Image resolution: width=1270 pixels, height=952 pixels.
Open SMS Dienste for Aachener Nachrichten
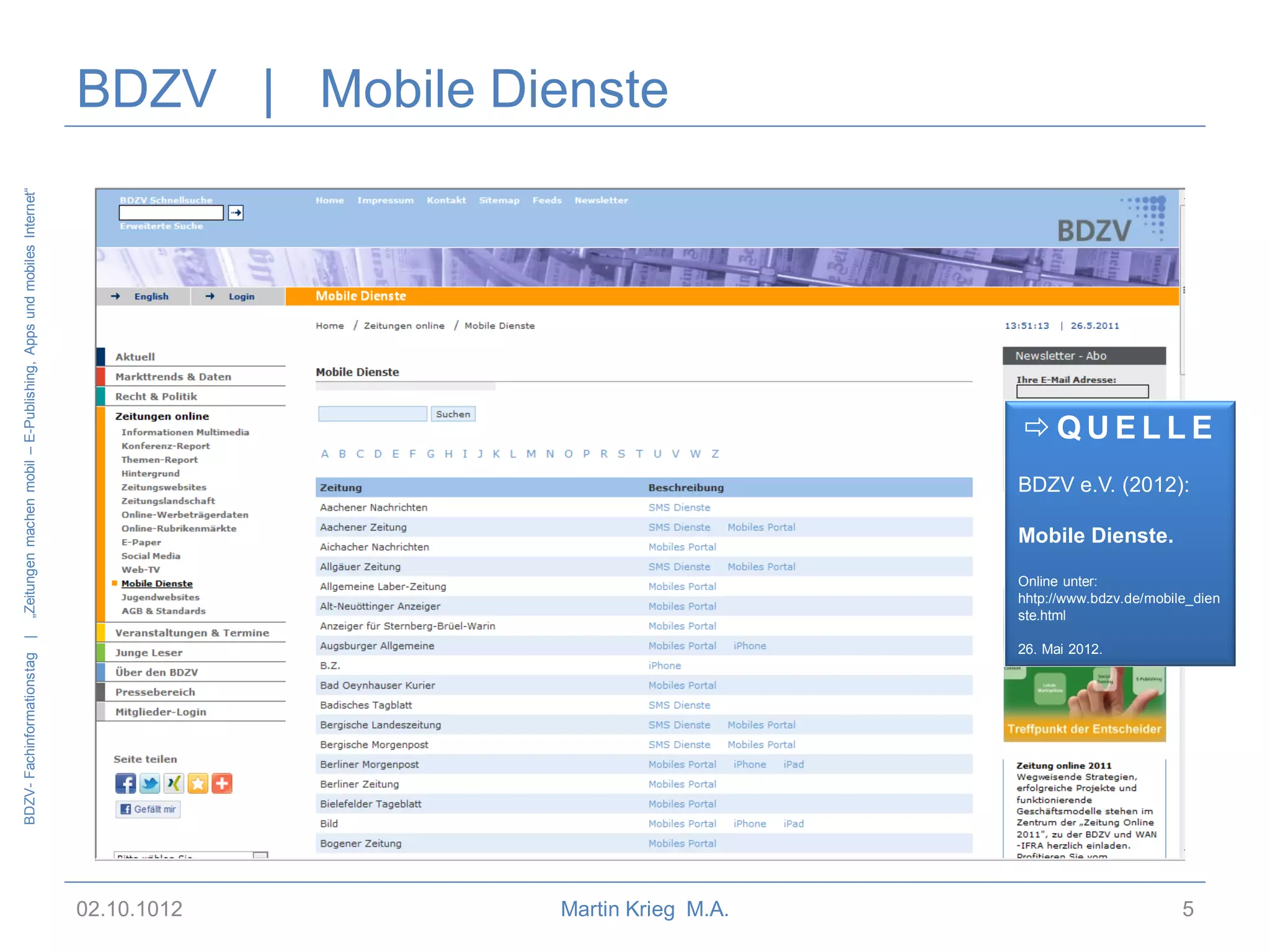click(679, 508)
